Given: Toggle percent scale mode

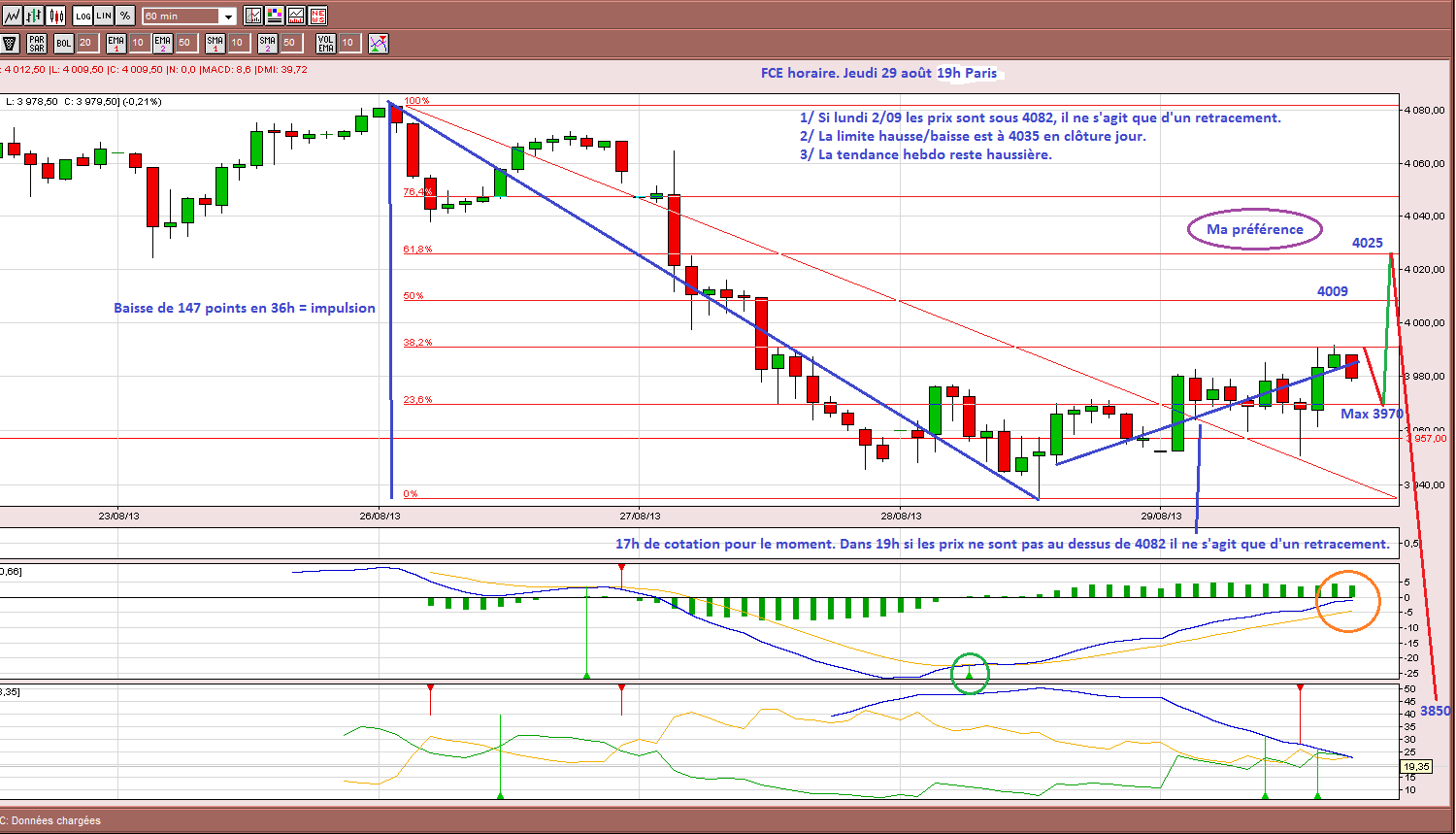Looking at the screenshot, I should point(125,16).
